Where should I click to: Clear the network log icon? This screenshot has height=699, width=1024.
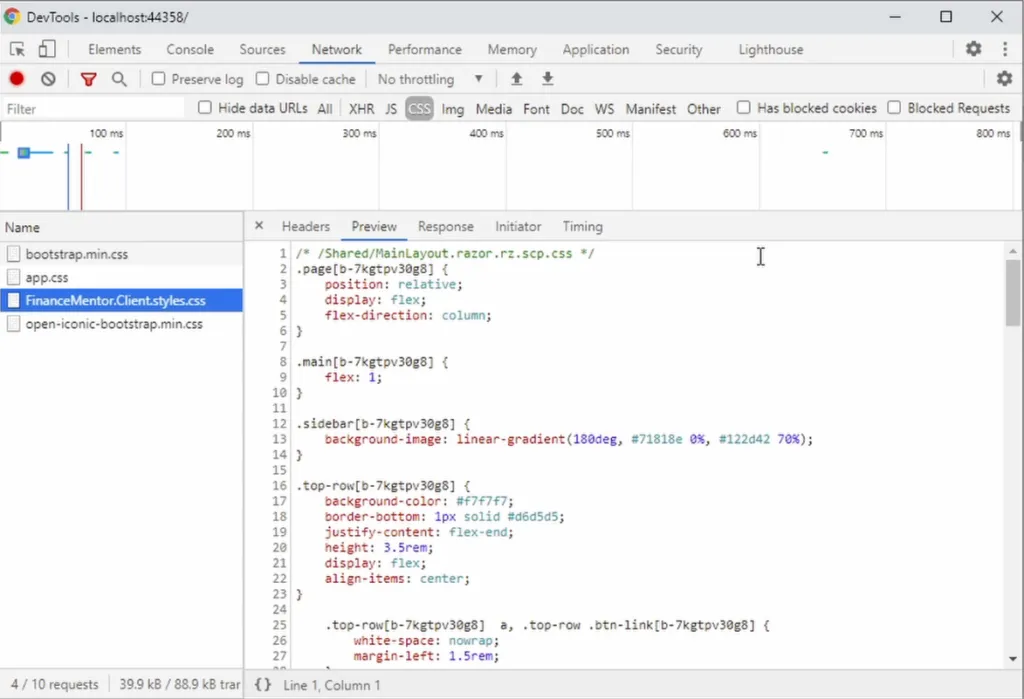(x=48, y=79)
